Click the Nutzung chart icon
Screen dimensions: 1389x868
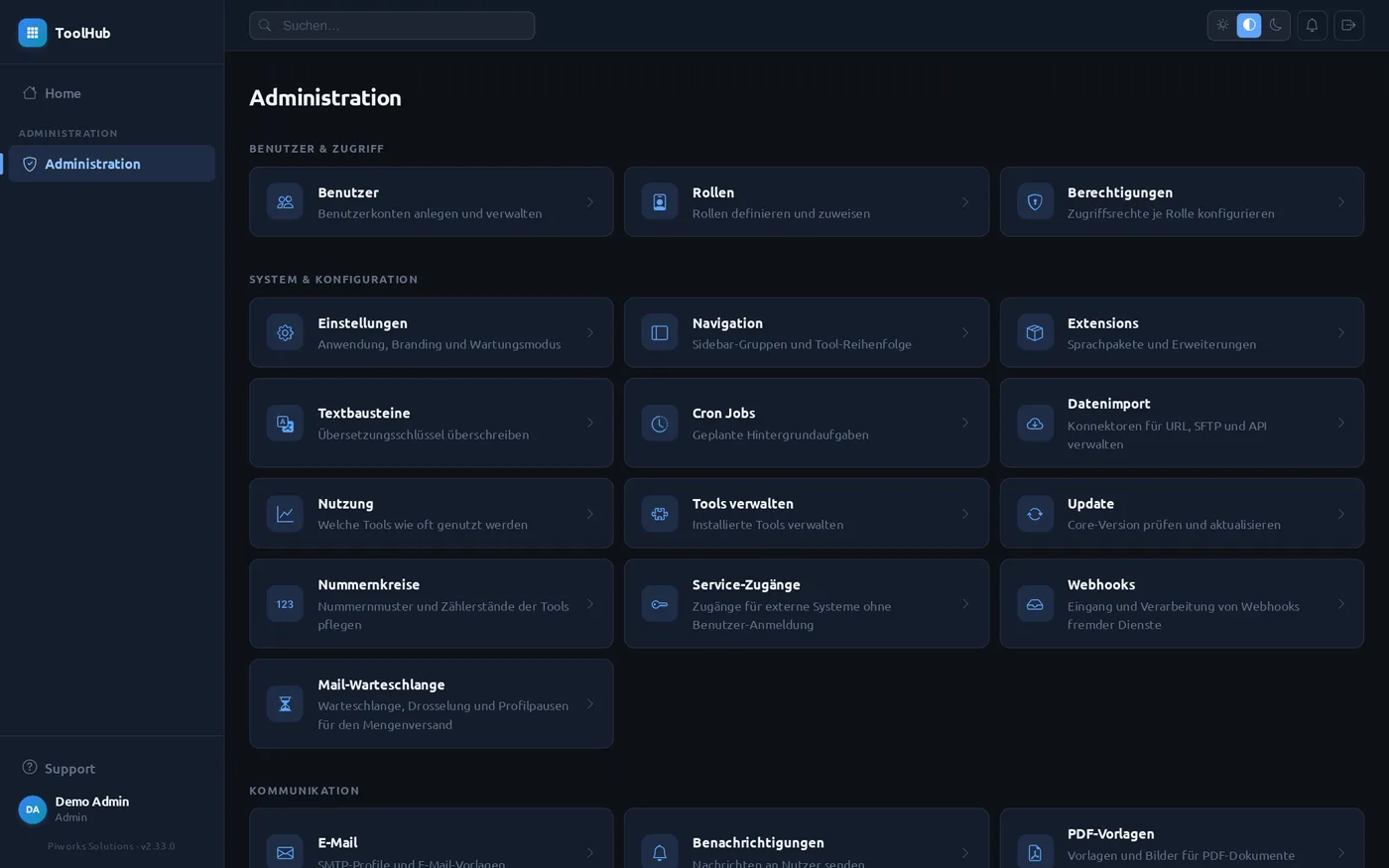coord(285,514)
